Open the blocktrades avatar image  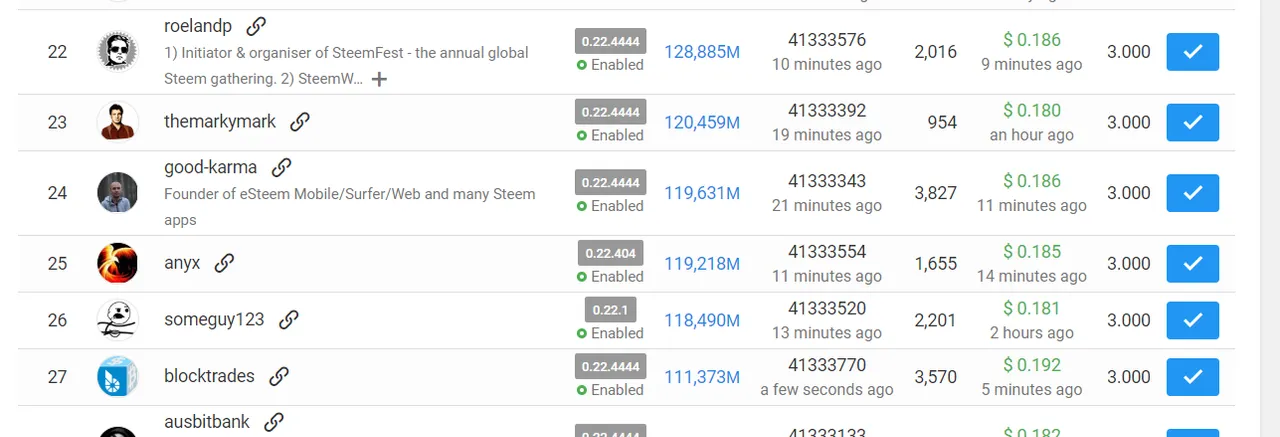point(118,377)
